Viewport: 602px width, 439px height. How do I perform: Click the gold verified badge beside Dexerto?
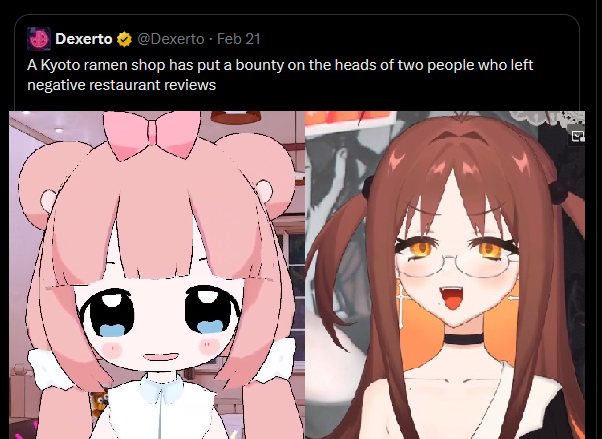tap(124, 39)
